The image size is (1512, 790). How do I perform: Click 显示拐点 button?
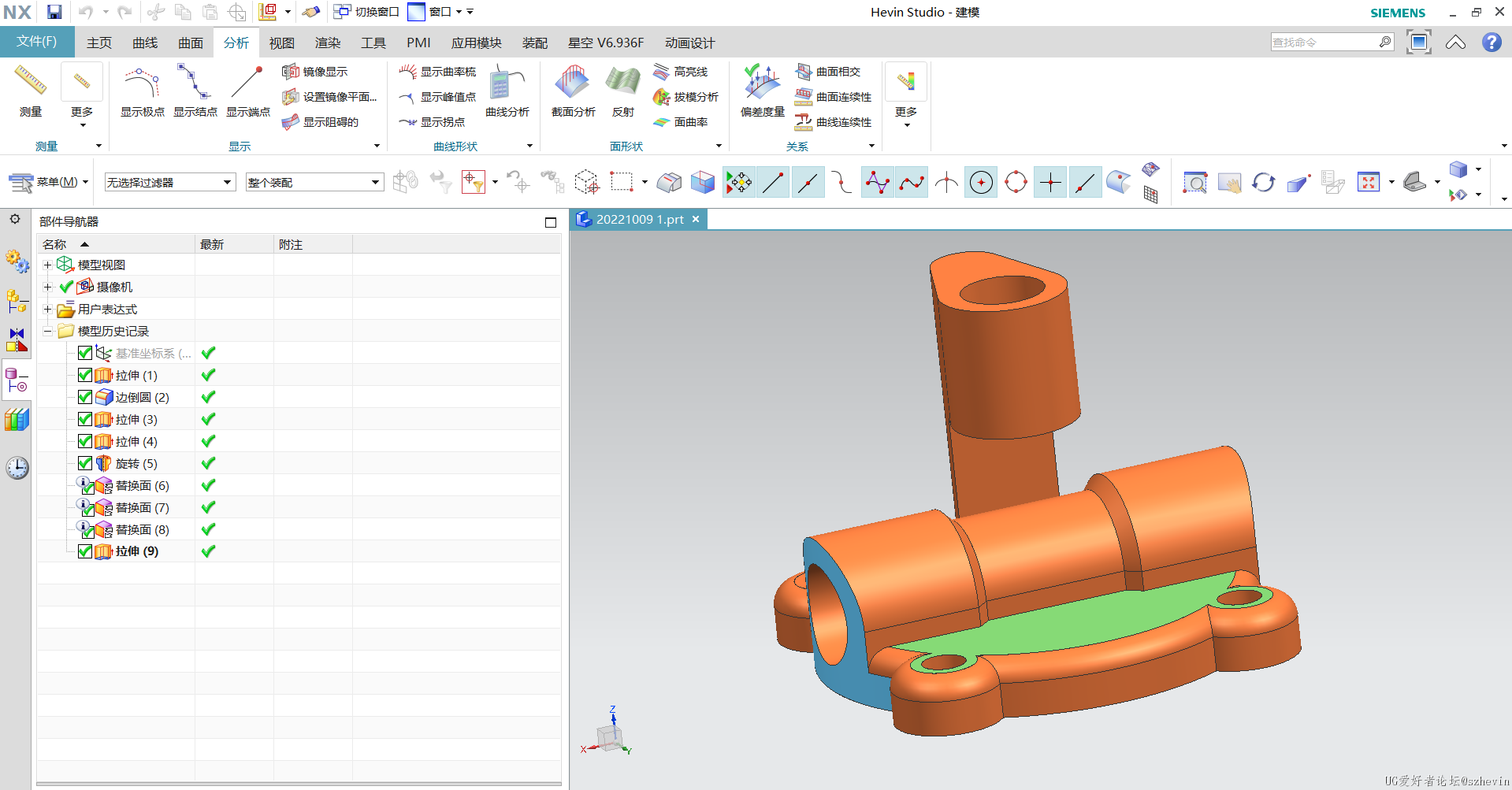coord(433,122)
